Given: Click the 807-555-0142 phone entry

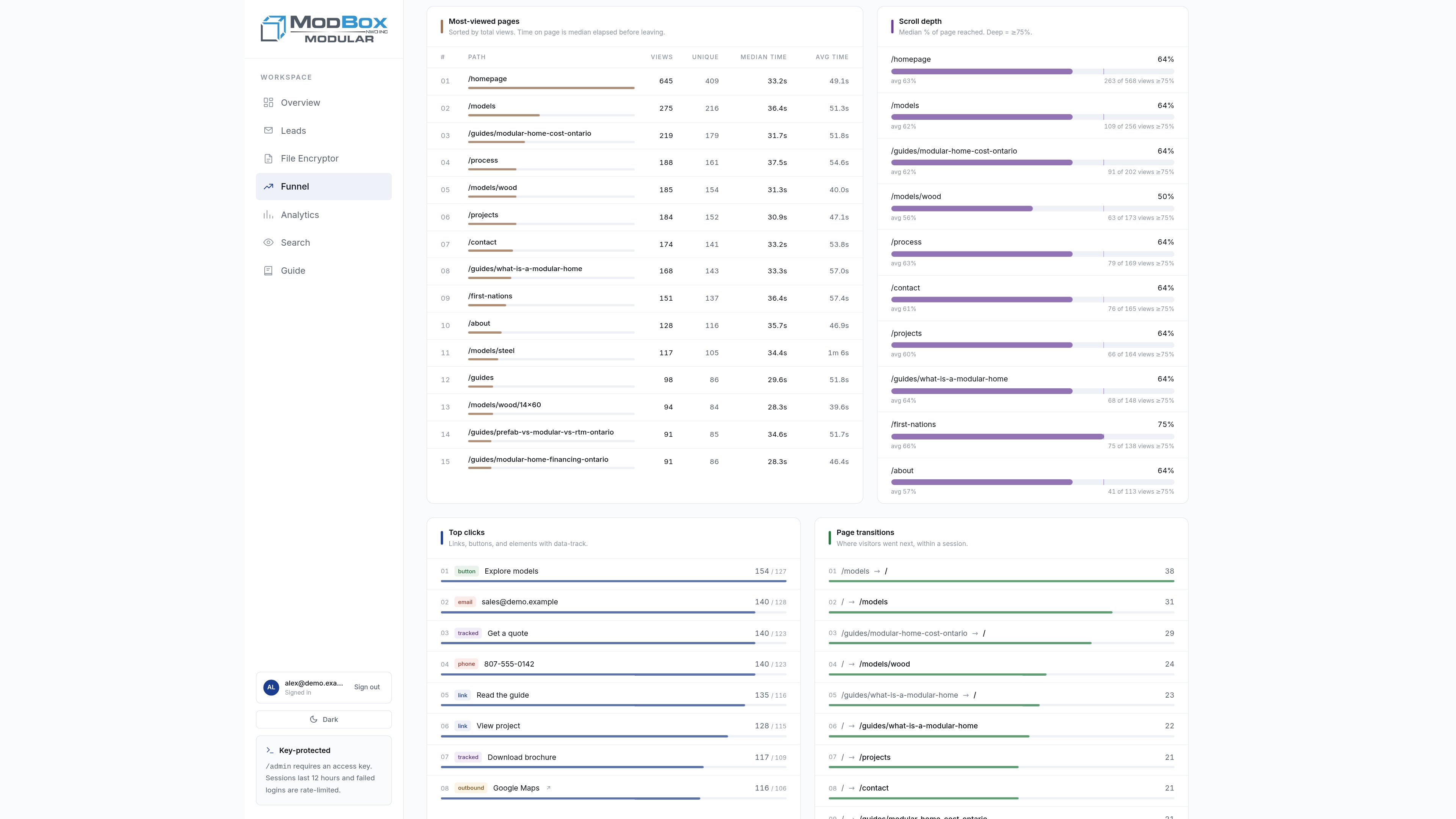Looking at the screenshot, I should click(x=613, y=667).
